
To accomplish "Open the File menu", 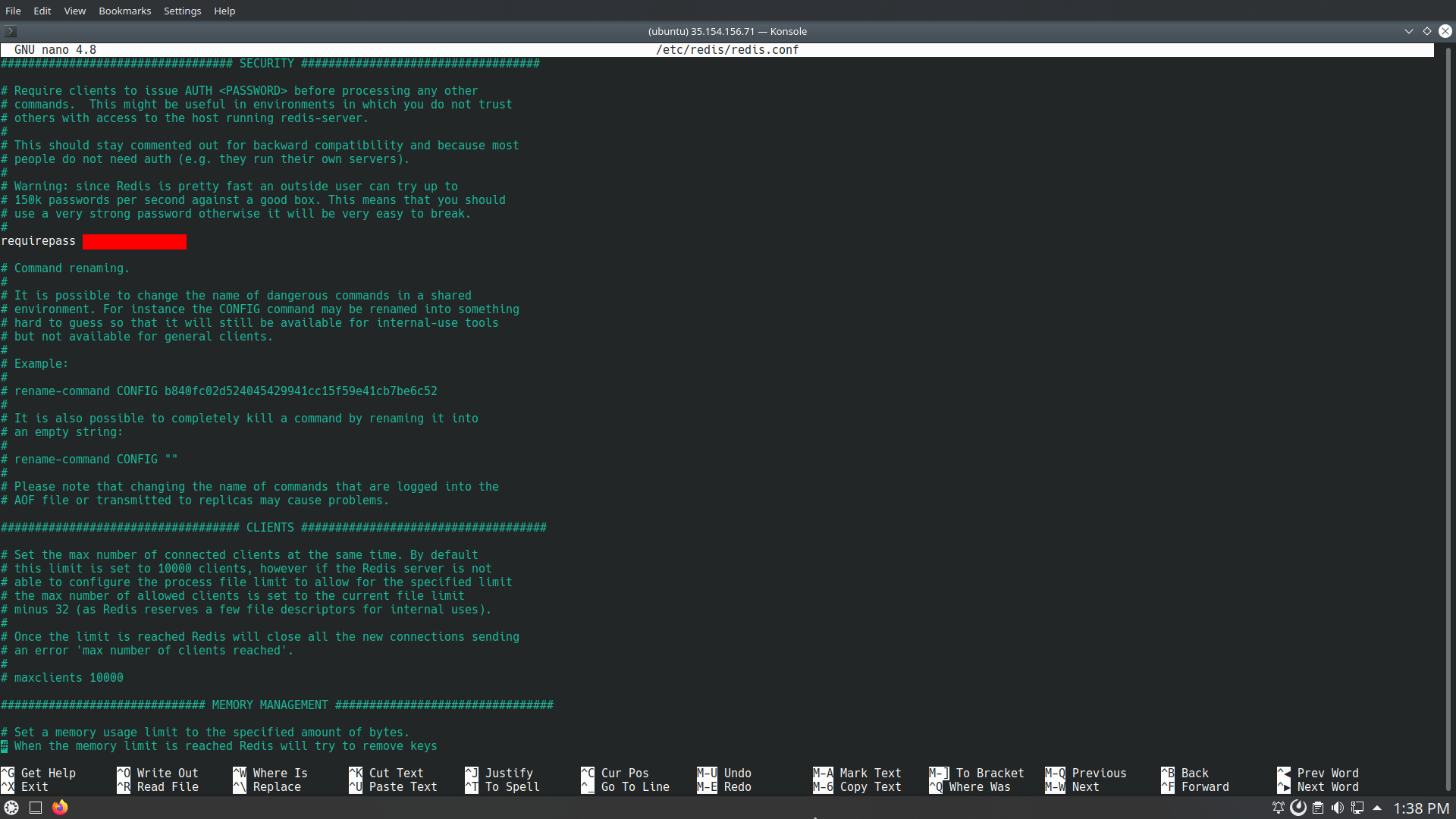I will (x=13, y=11).
